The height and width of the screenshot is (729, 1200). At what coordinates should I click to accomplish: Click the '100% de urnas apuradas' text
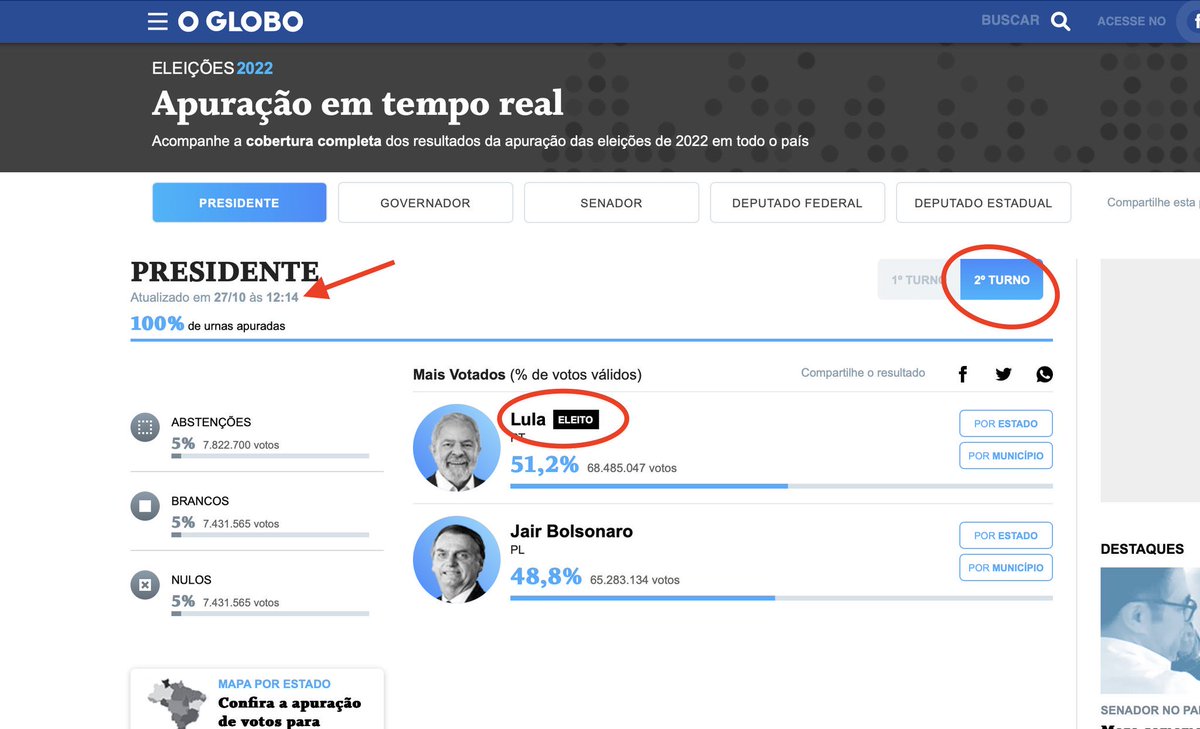tap(208, 324)
